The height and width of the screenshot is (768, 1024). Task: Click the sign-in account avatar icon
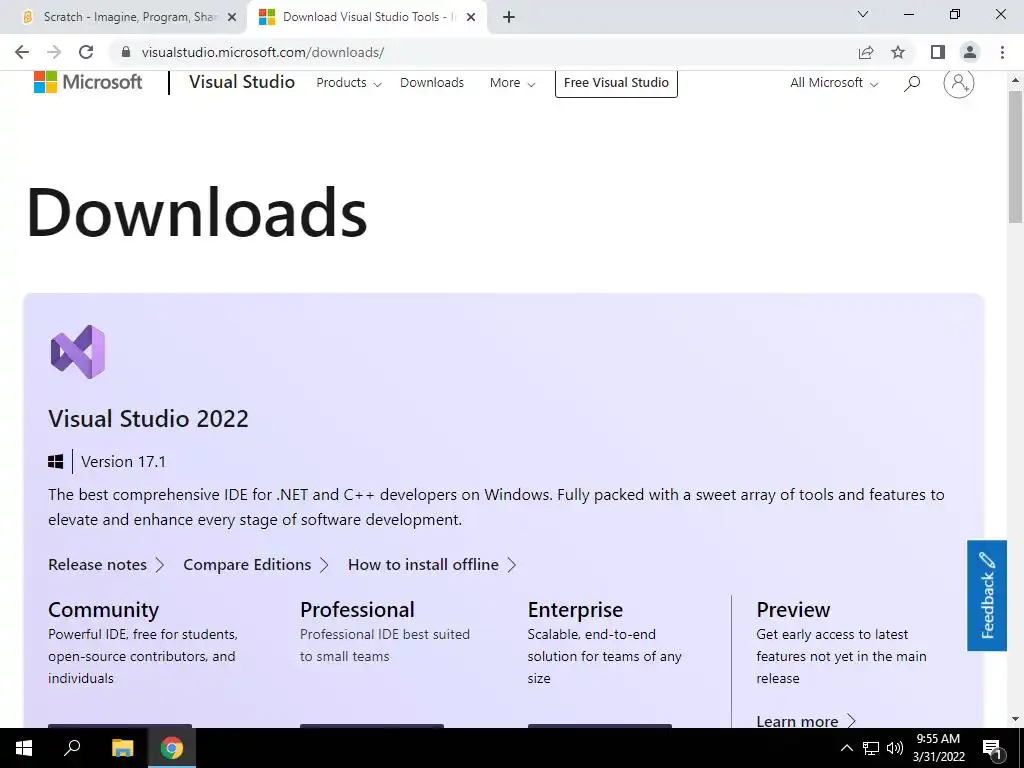click(x=959, y=83)
